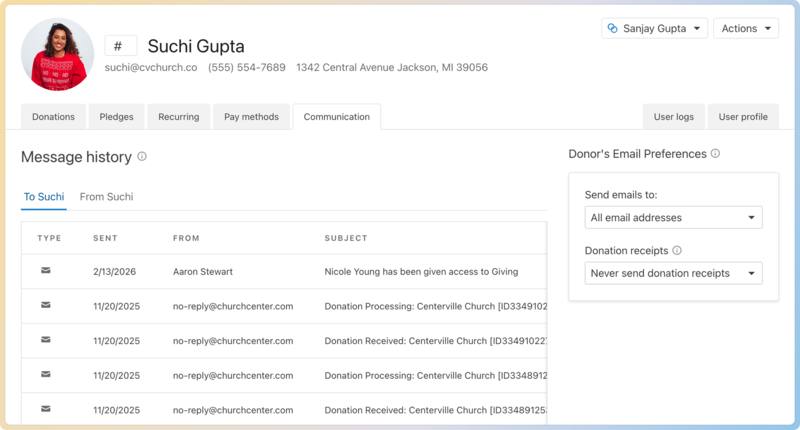Click the phone number (555) 554-7689
Screen dimensions: 800x430
247,67
